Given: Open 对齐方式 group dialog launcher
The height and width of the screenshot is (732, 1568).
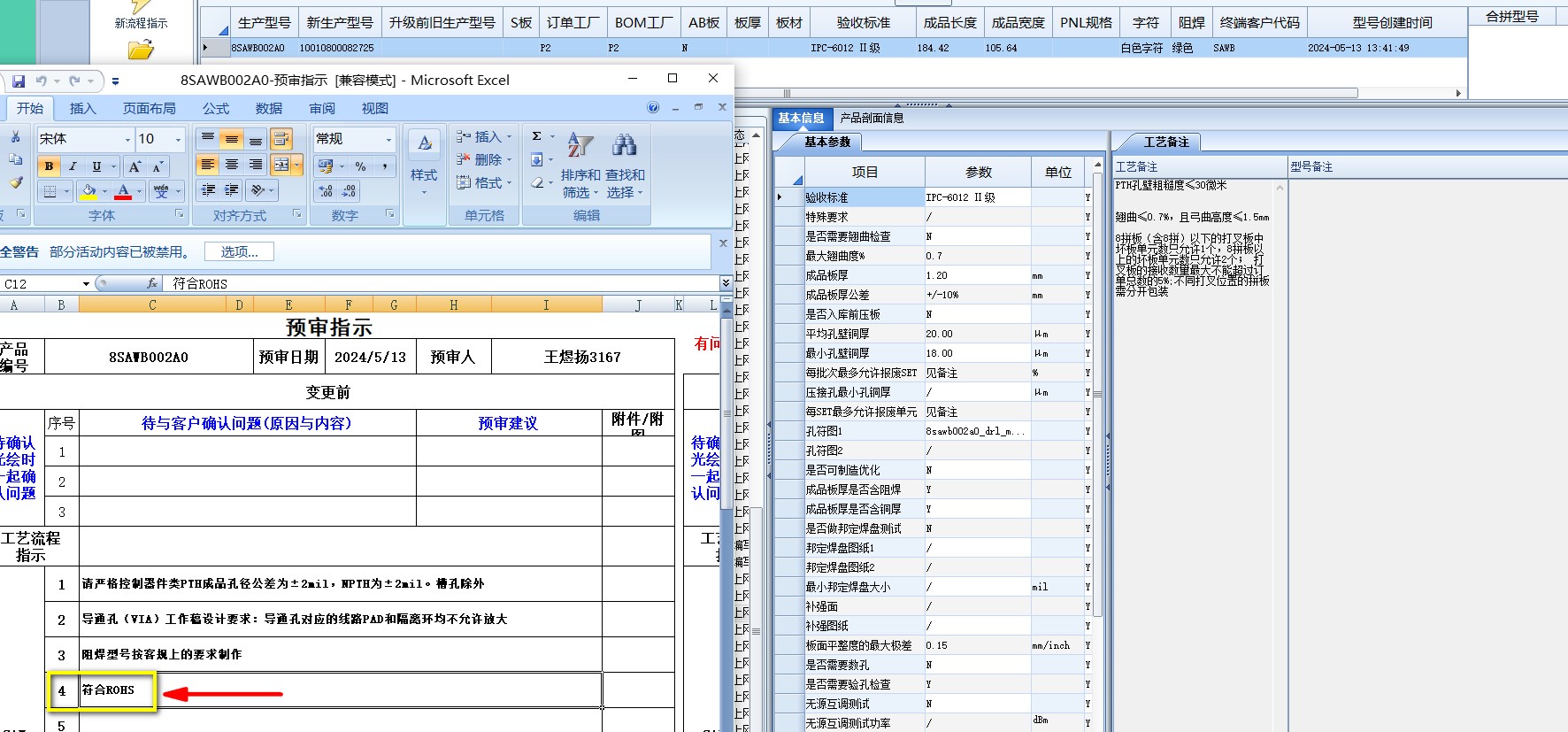Looking at the screenshot, I should click(x=297, y=214).
